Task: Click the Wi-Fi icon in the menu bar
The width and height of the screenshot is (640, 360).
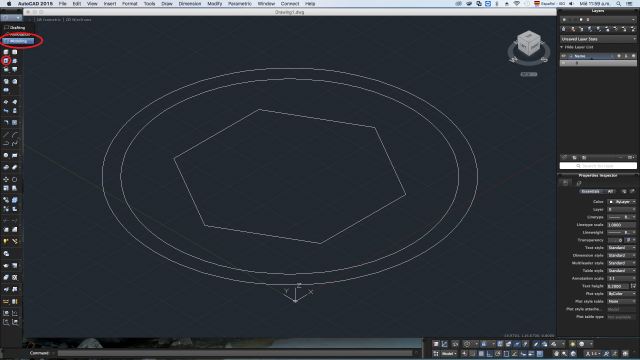Action: 516,4
